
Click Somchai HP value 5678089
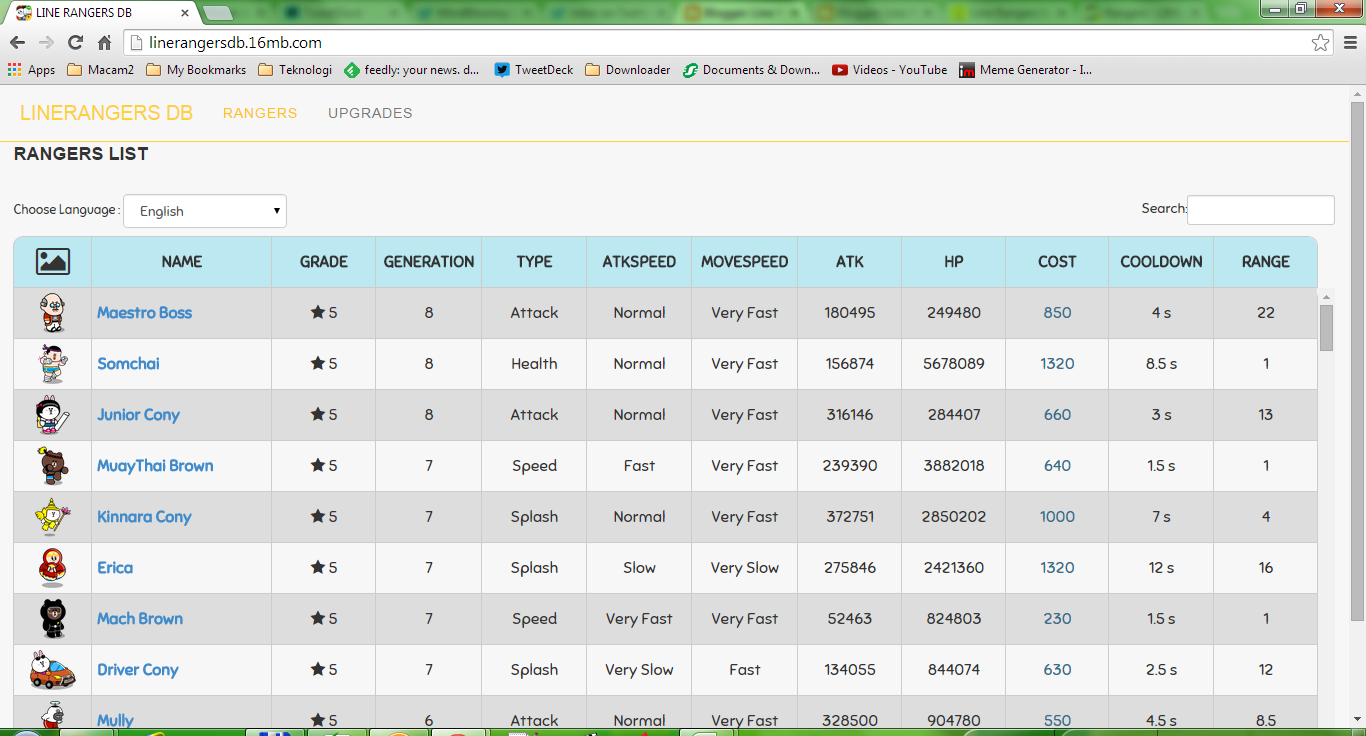[x=954, y=364]
